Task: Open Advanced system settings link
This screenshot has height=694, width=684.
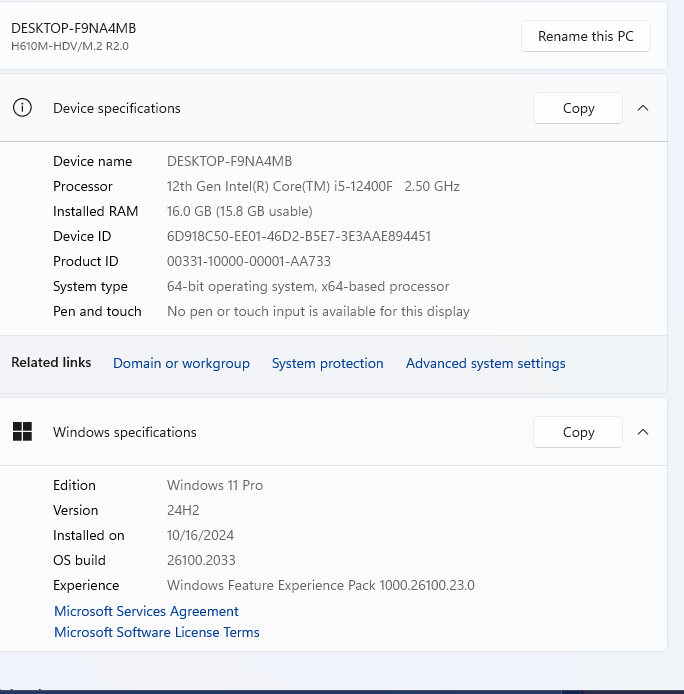Action: [x=486, y=363]
